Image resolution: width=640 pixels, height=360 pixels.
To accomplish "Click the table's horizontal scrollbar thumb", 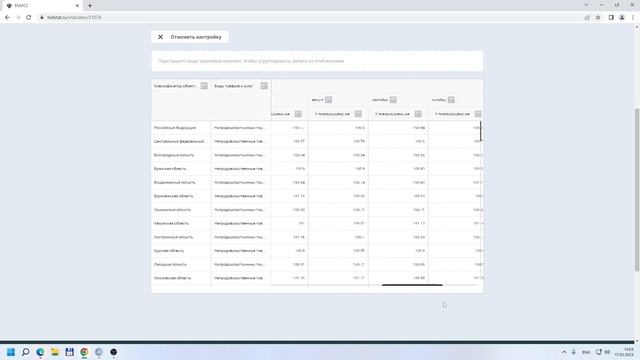I will coord(412,285).
